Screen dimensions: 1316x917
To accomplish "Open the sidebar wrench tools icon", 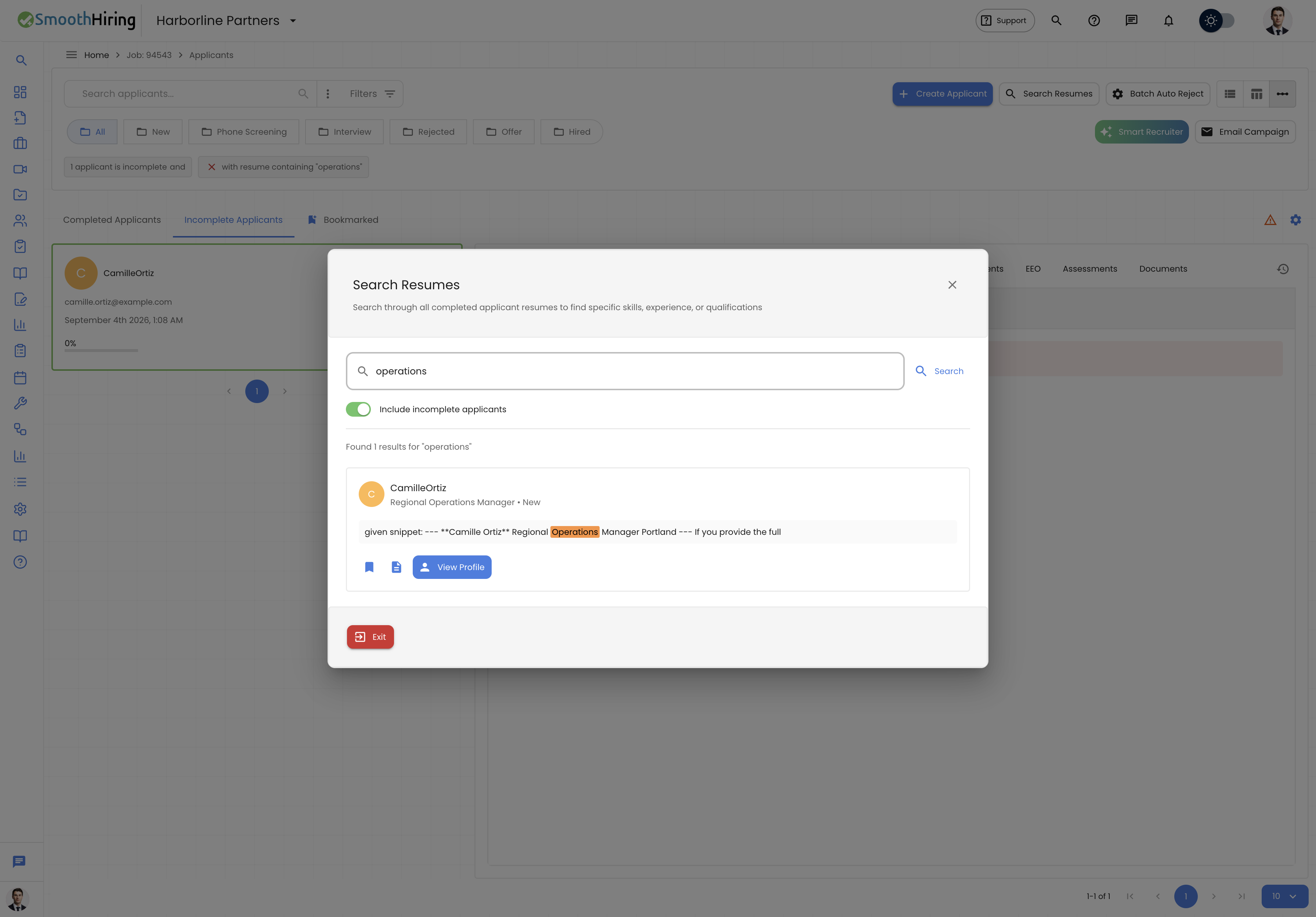I will click(x=21, y=403).
